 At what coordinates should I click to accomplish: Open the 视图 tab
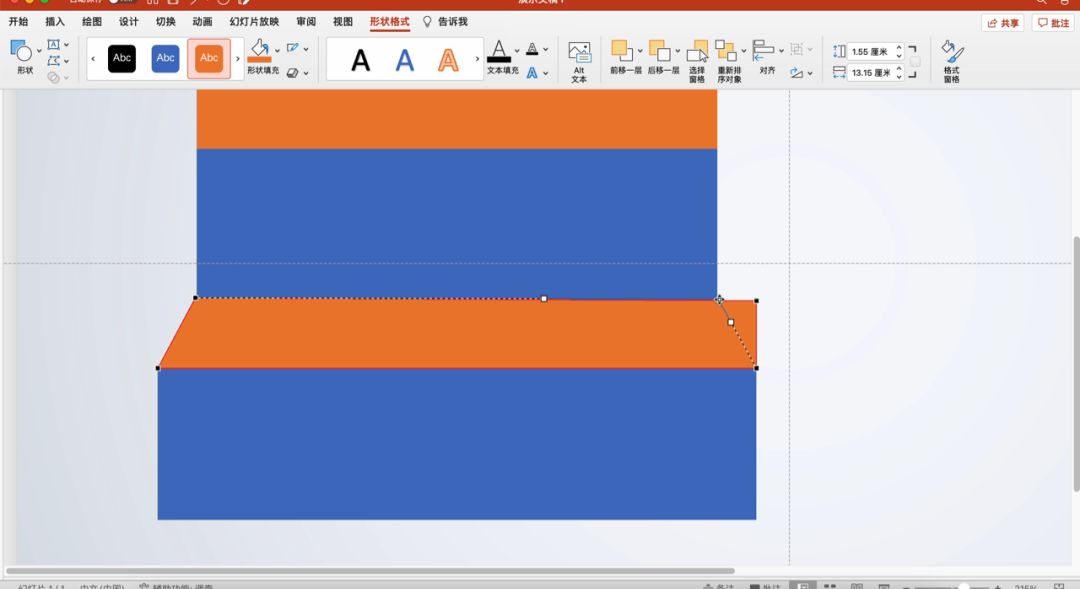pos(342,21)
